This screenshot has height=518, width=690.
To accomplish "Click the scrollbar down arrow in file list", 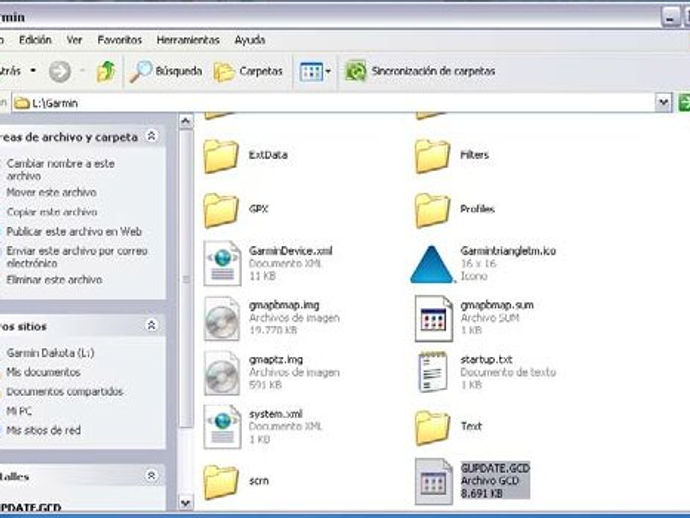I will (186, 503).
